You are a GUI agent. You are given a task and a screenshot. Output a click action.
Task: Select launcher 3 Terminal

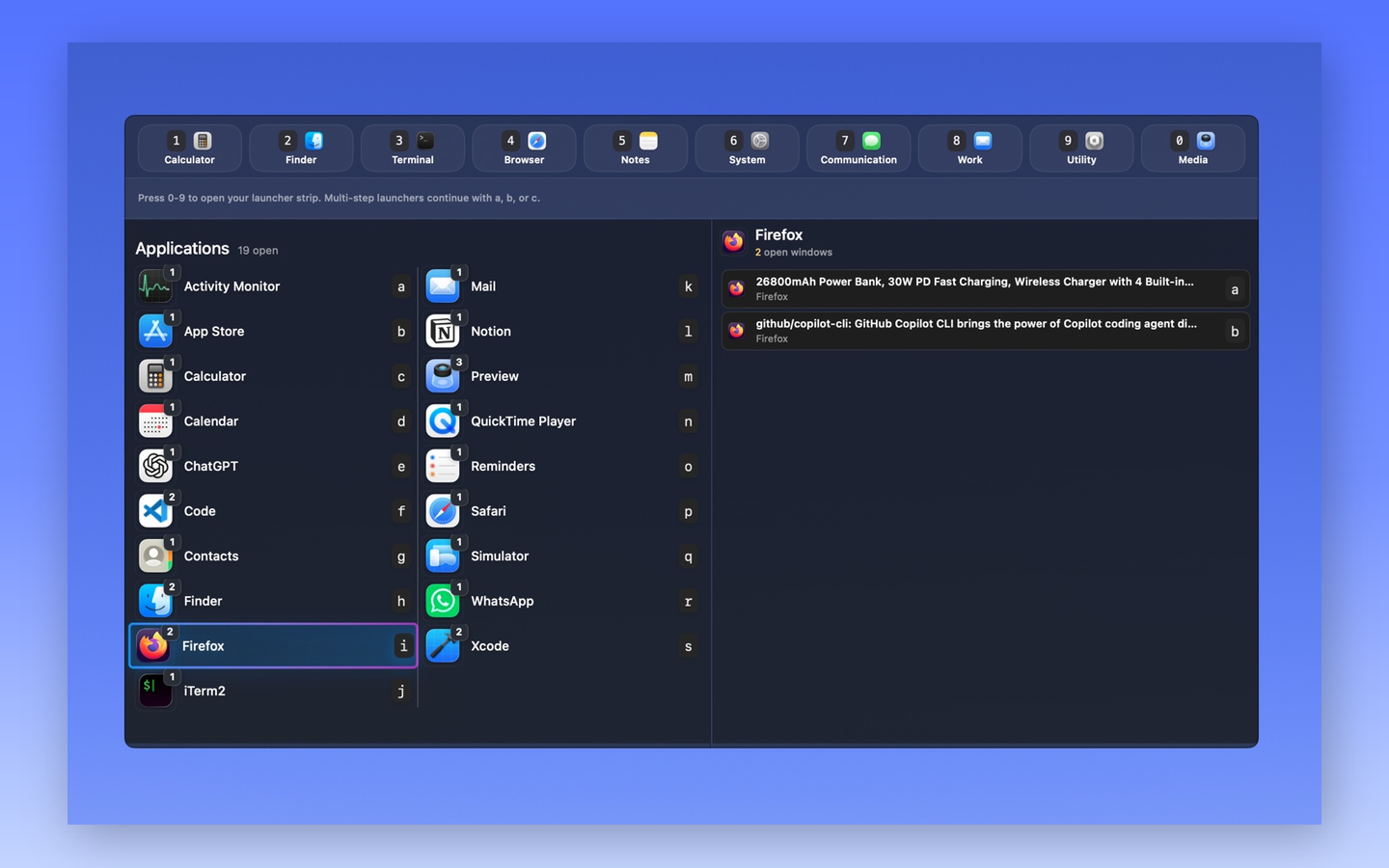click(x=413, y=149)
